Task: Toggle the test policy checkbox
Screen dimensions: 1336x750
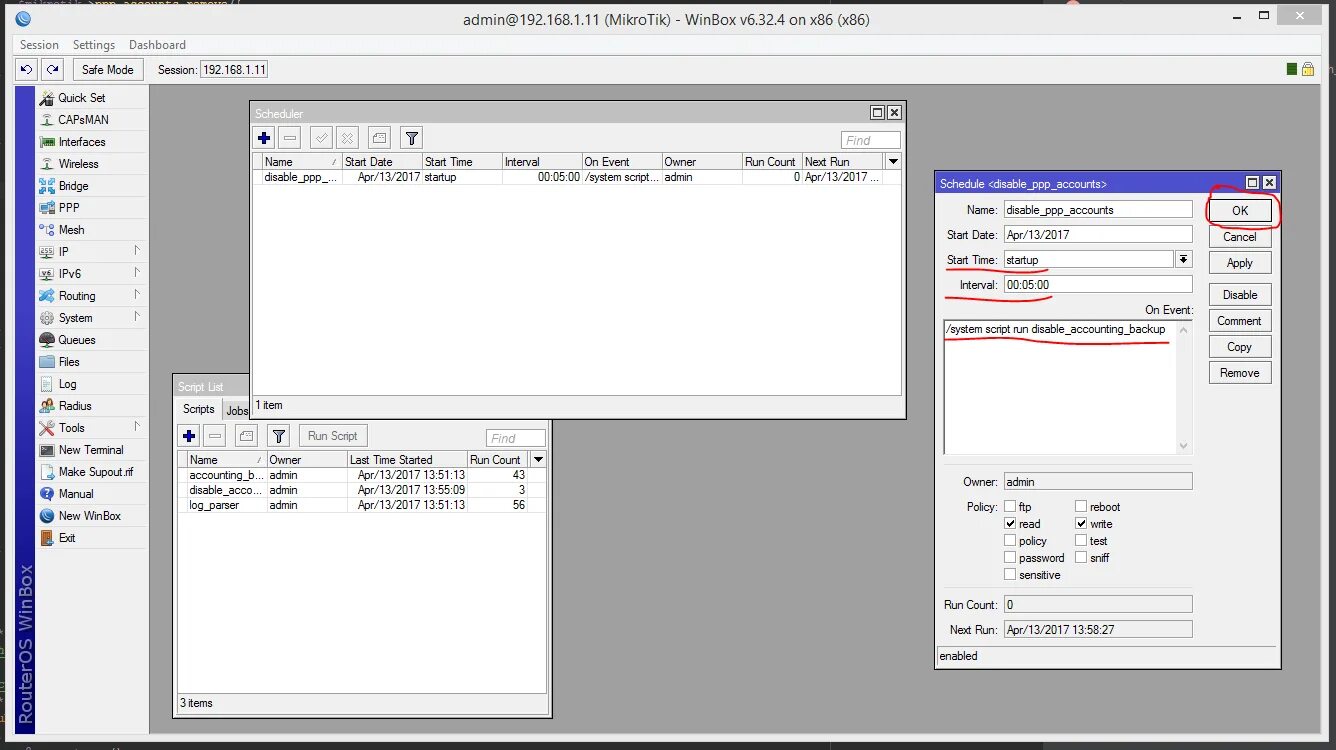Action: (x=1081, y=541)
